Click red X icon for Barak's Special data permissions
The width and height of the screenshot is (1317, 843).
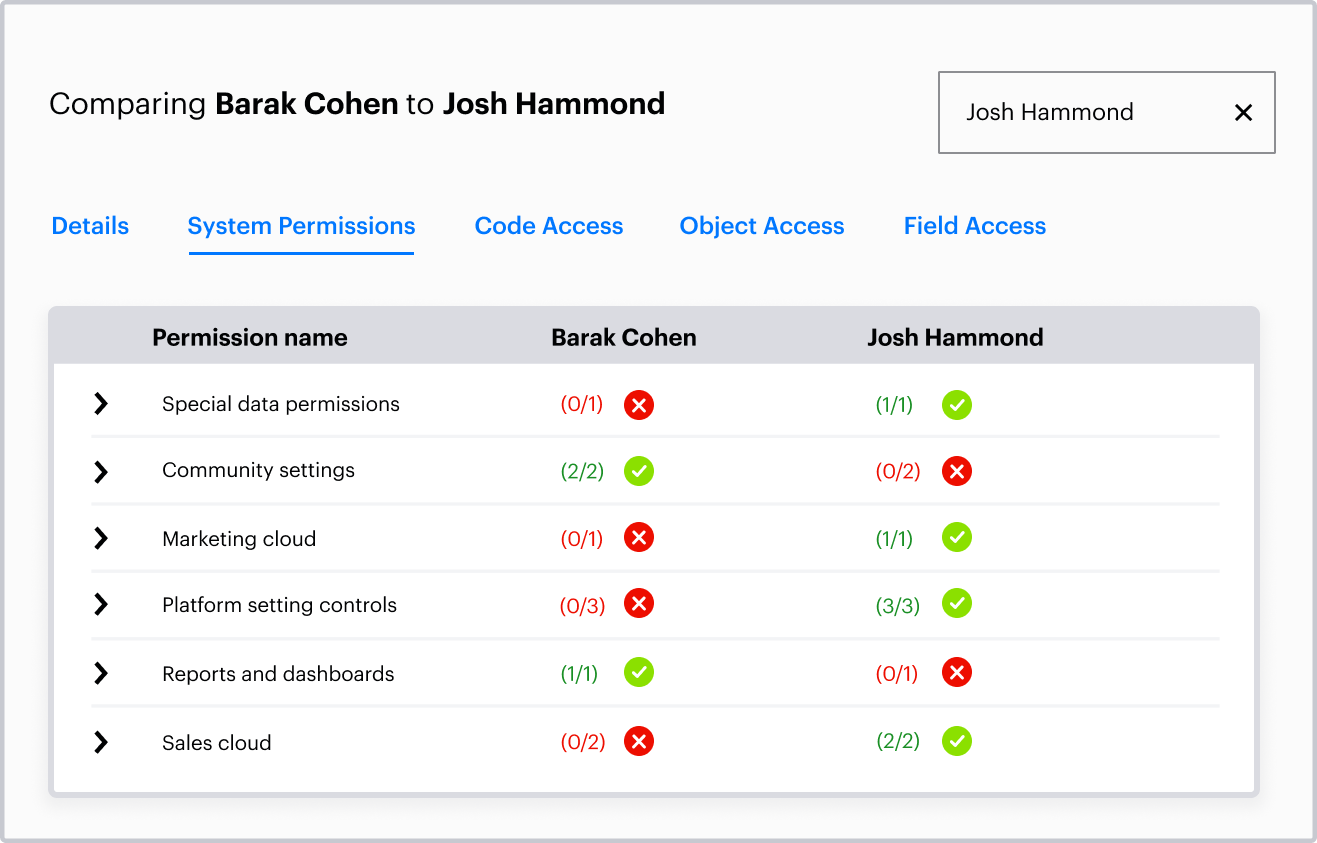coord(639,405)
